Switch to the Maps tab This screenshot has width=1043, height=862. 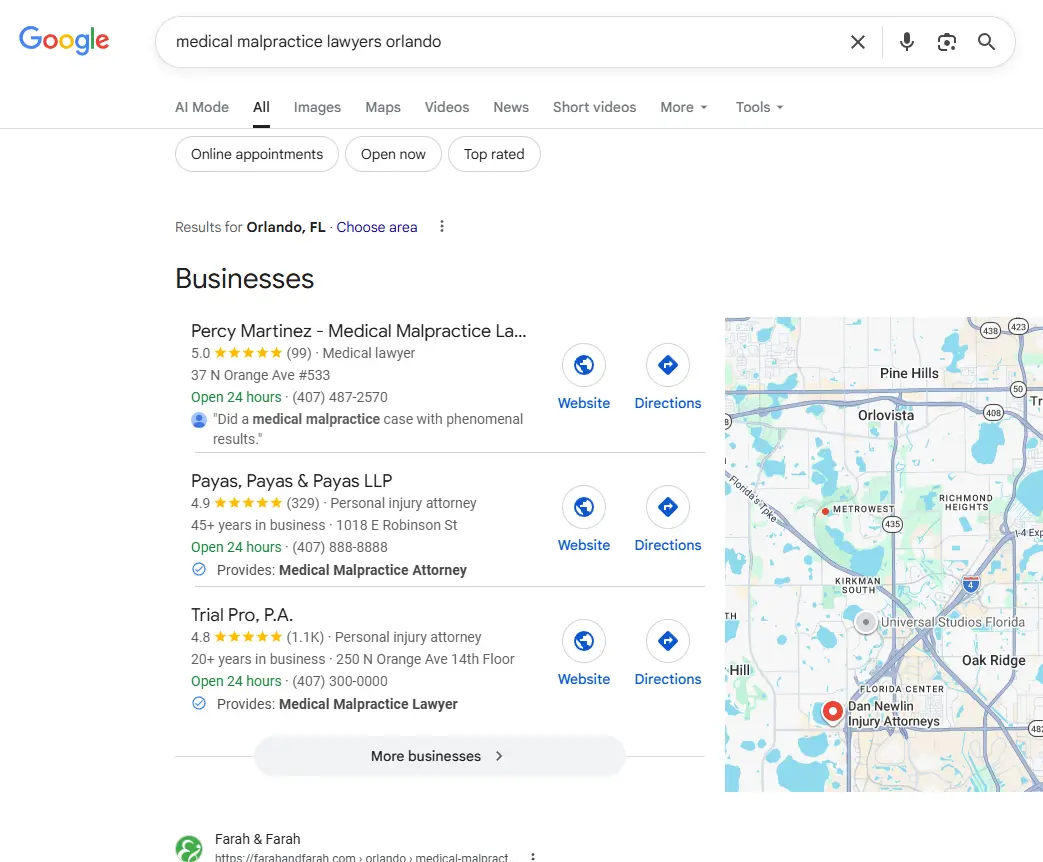(x=383, y=107)
